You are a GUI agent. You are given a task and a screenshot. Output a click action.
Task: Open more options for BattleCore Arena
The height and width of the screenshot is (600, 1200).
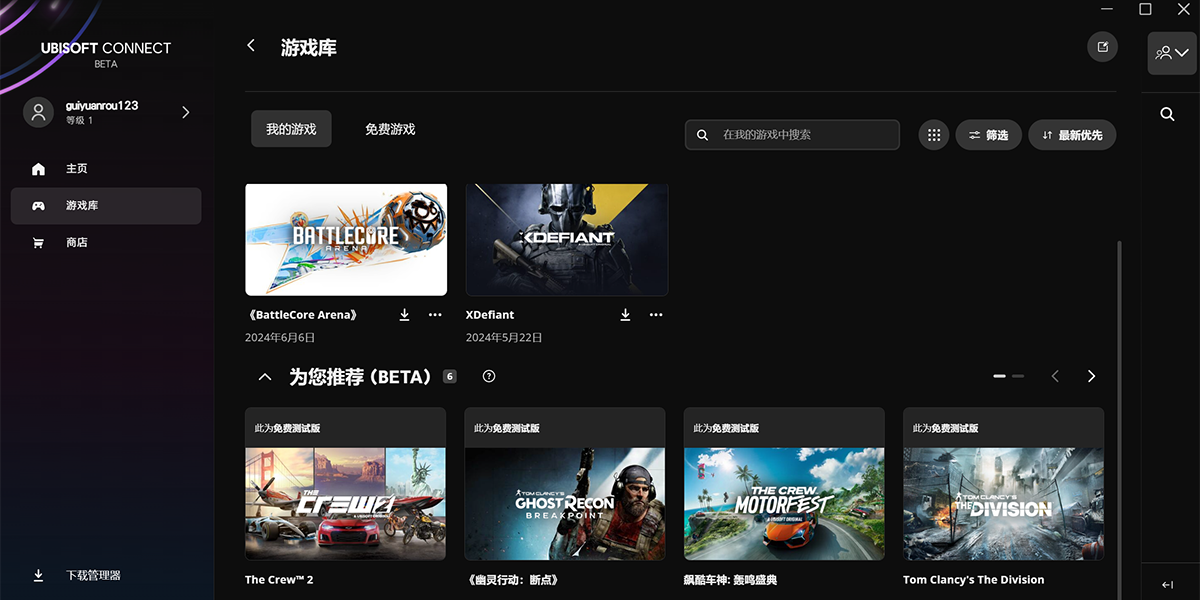(x=435, y=314)
